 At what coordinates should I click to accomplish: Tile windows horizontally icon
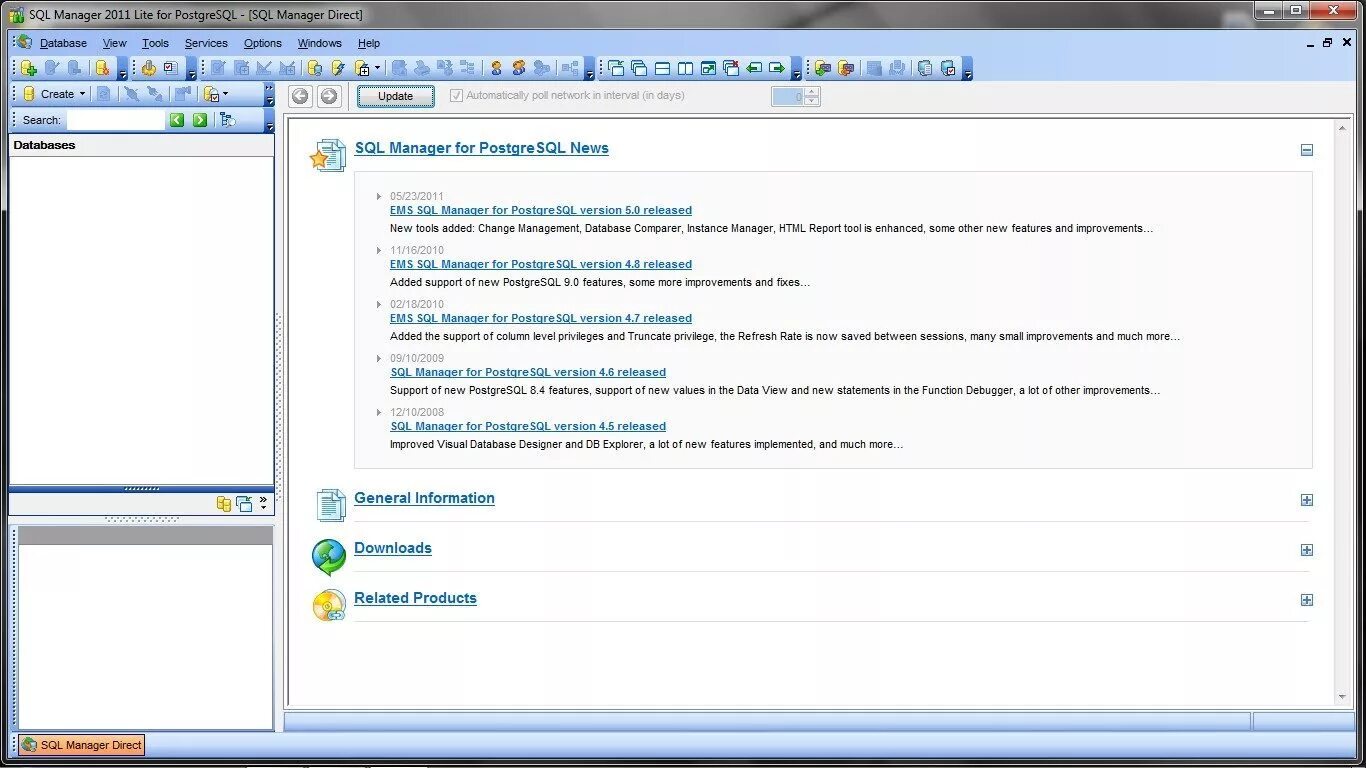pos(662,68)
